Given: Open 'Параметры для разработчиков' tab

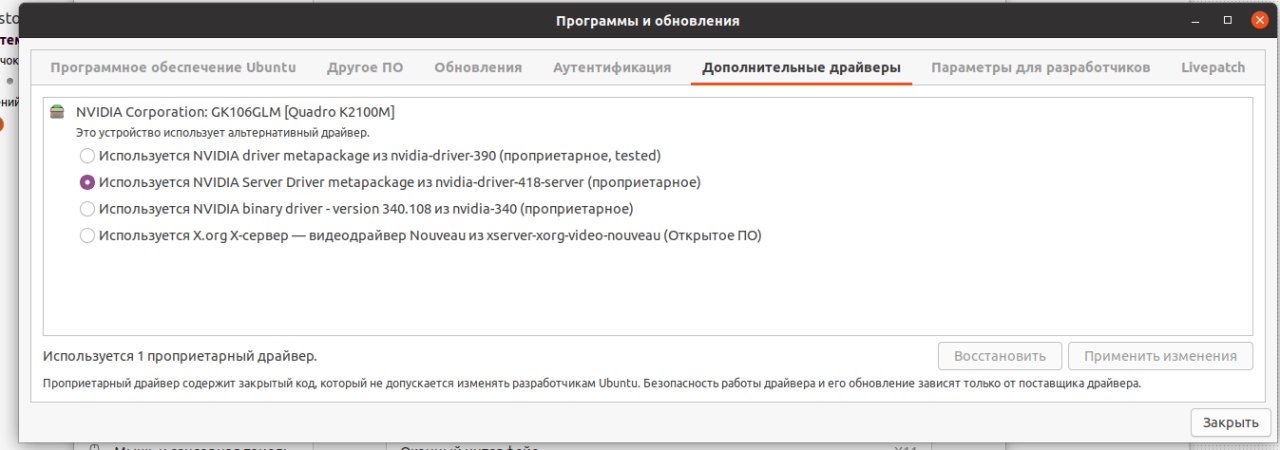Looking at the screenshot, I should [1040, 68].
